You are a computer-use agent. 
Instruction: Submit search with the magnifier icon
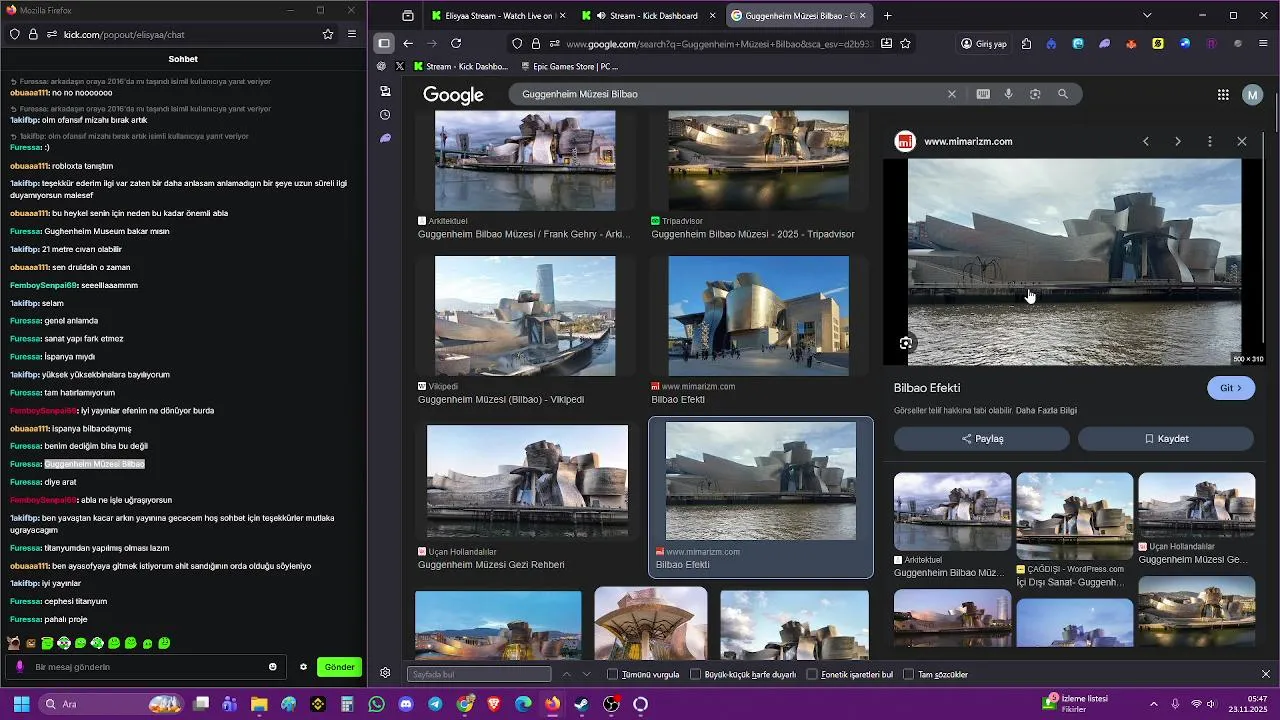(1063, 94)
